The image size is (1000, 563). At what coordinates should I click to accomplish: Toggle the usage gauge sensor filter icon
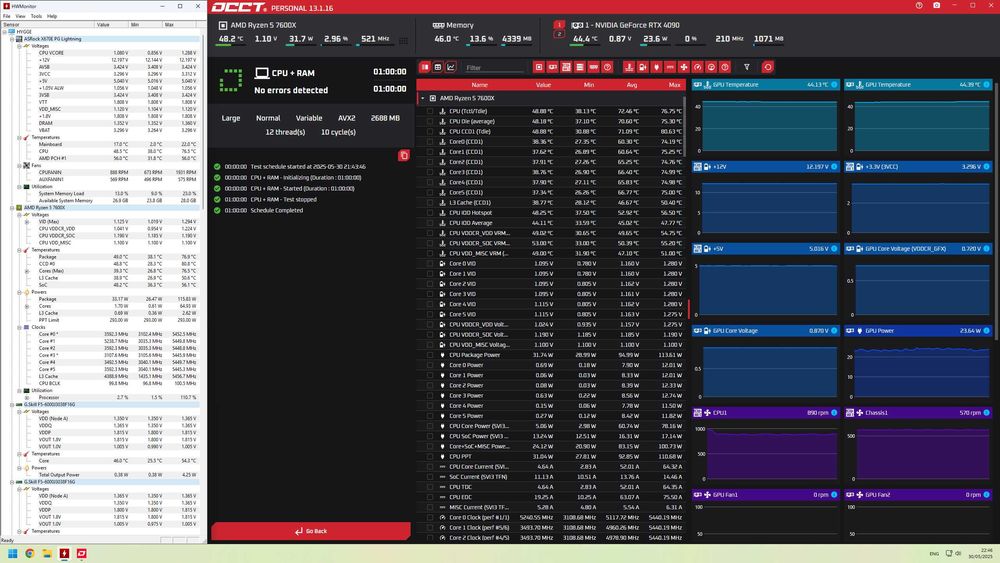tap(711, 67)
